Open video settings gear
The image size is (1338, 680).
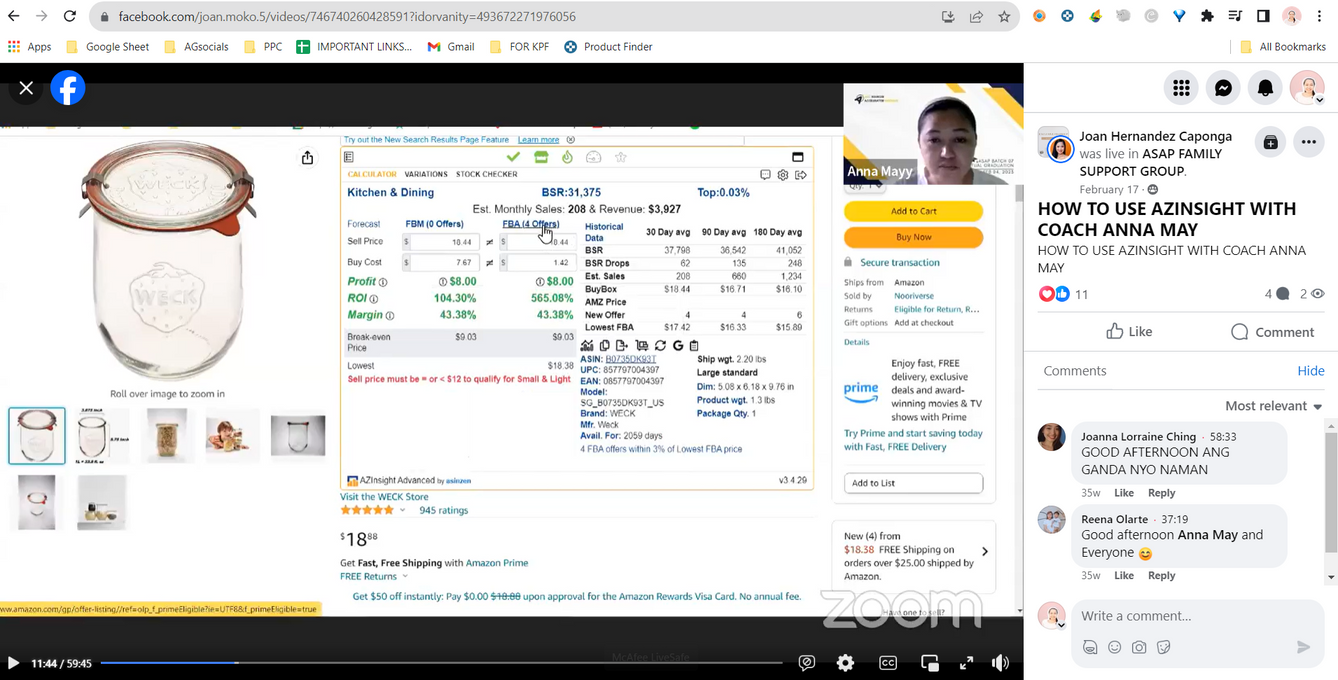(x=846, y=663)
